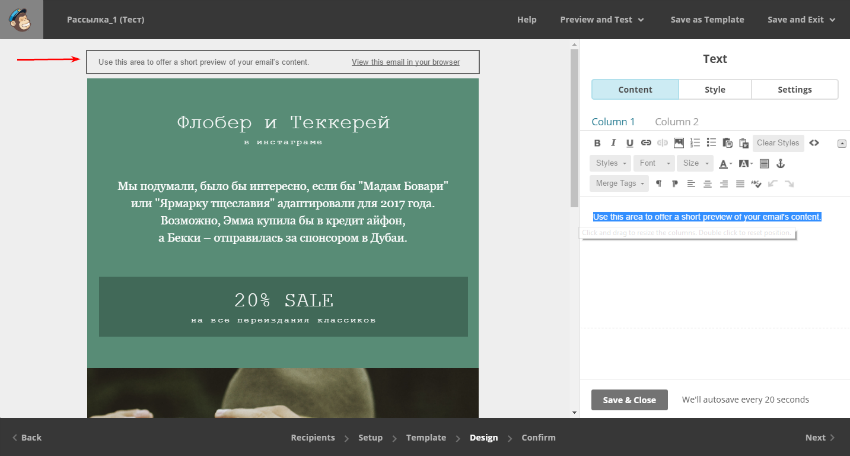This screenshot has width=850, height=456.
Task: Open the text color picker
Action: (x=725, y=164)
